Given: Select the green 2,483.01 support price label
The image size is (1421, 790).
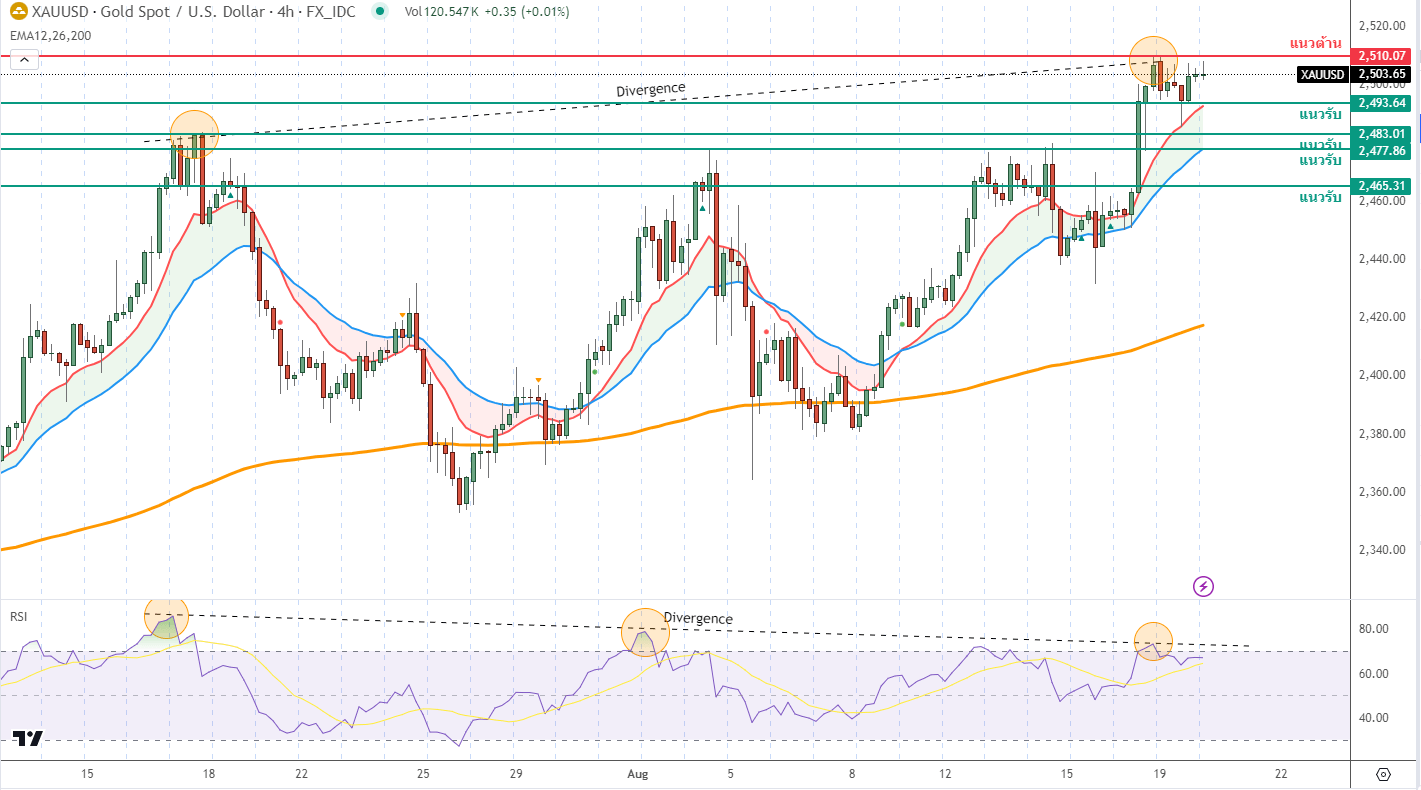Looking at the screenshot, I should 1380,134.
